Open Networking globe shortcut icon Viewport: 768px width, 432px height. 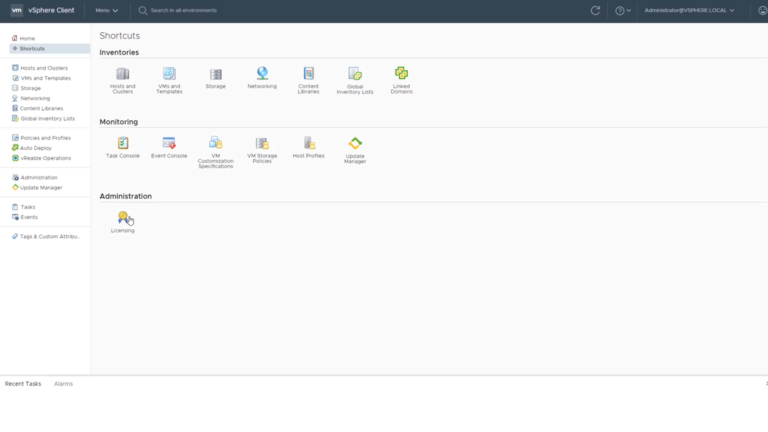pyautogui.click(x=262, y=73)
